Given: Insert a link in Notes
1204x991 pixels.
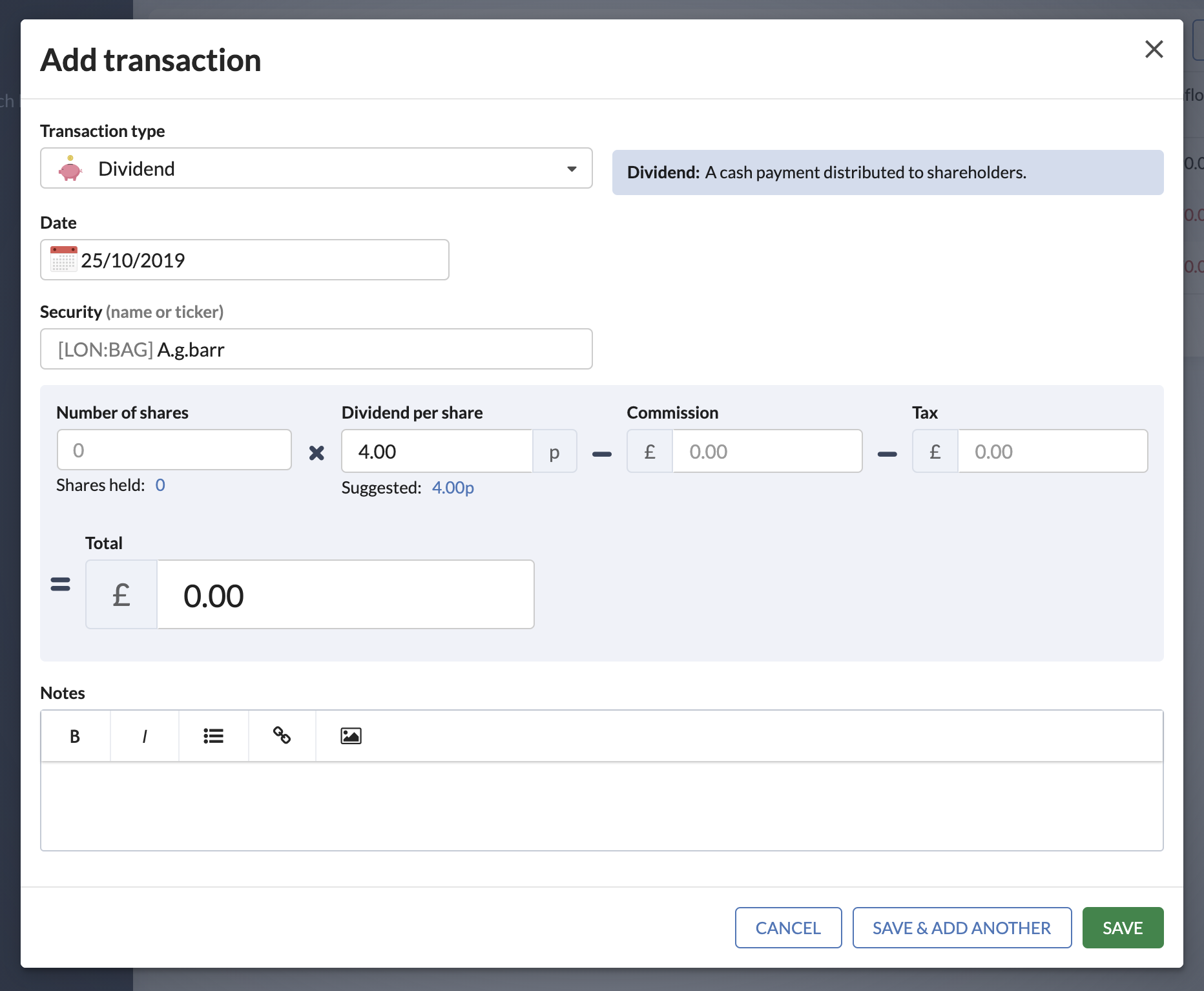Looking at the screenshot, I should pos(282,736).
